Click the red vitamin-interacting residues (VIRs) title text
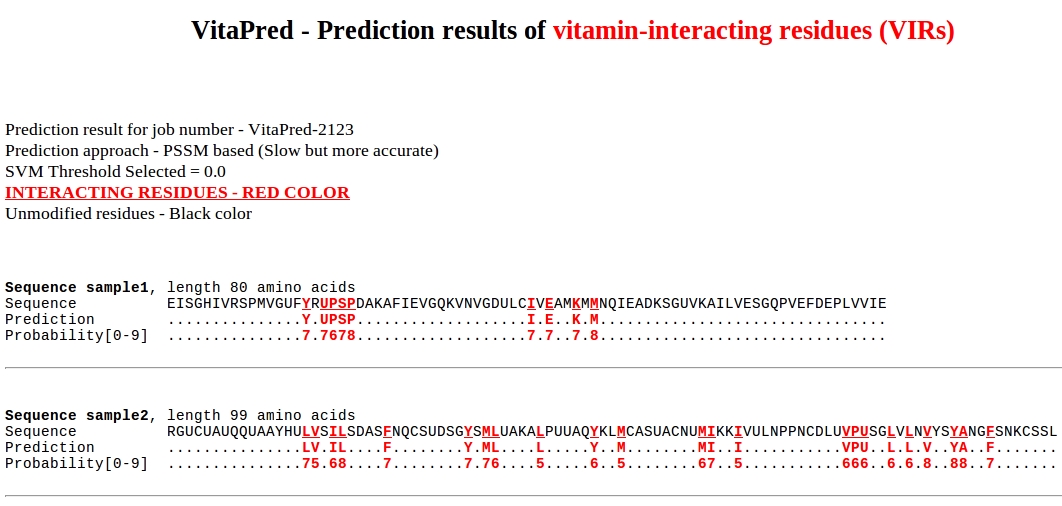1062x506 pixels. click(753, 31)
